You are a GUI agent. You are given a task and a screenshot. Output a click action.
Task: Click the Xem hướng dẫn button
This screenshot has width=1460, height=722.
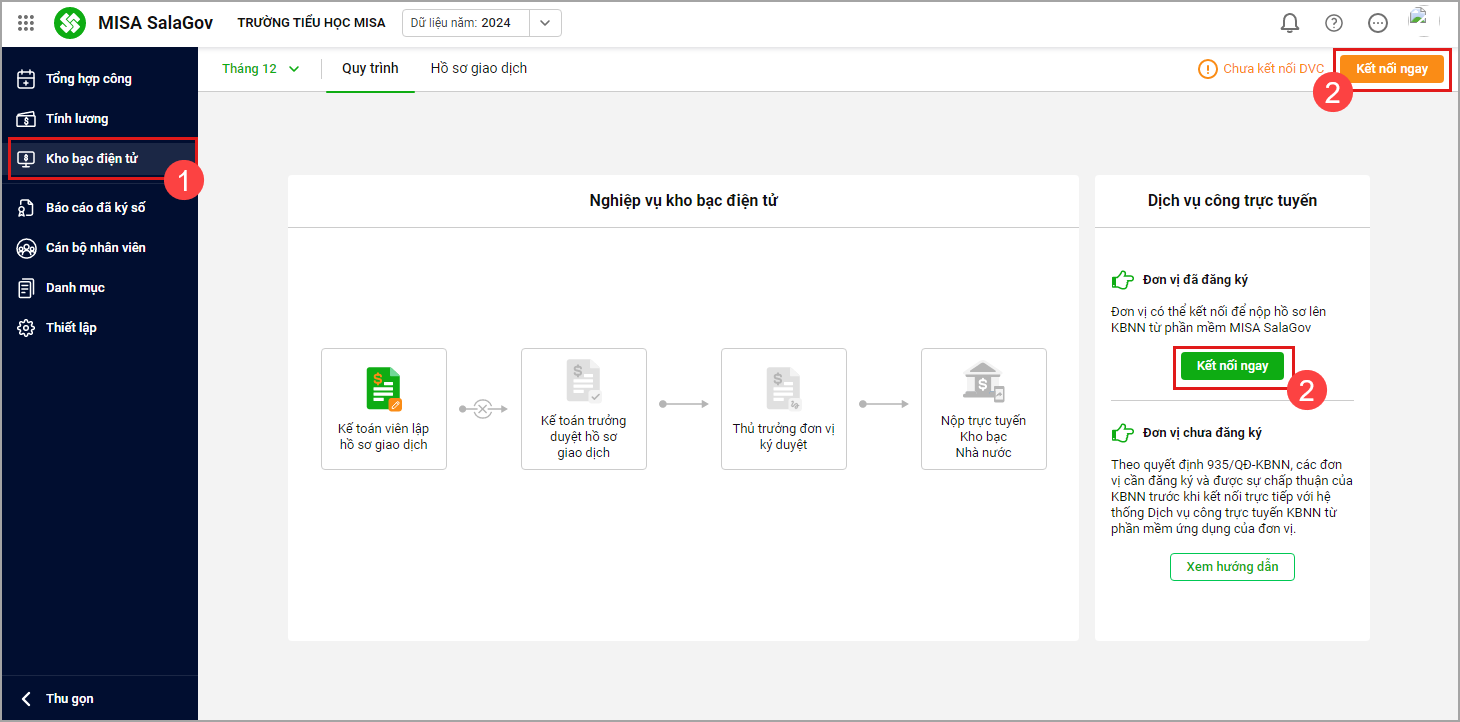point(1232,567)
